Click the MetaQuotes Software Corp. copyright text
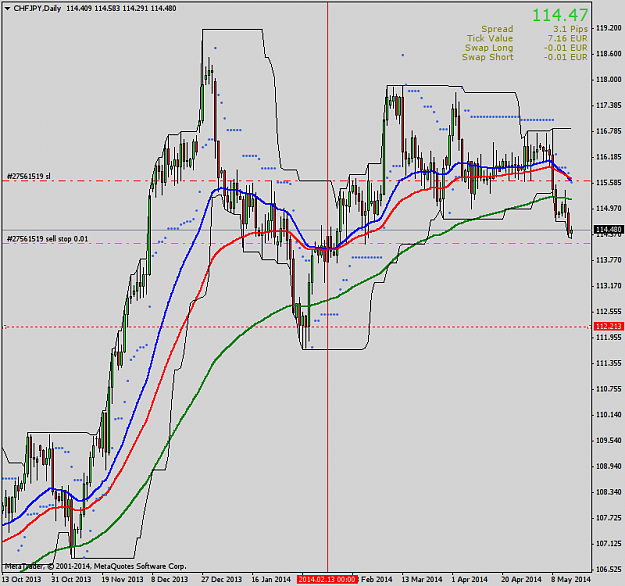 click(x=95, y=566)
